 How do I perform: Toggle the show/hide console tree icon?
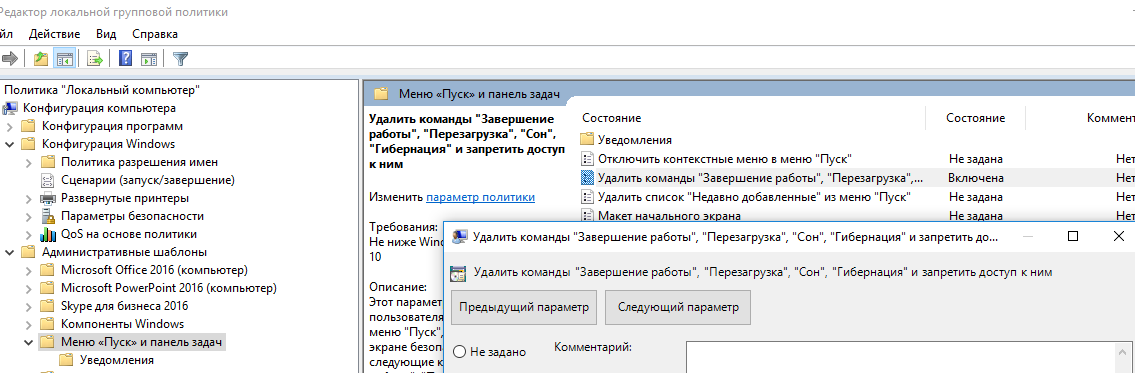[x=64, y=59]
